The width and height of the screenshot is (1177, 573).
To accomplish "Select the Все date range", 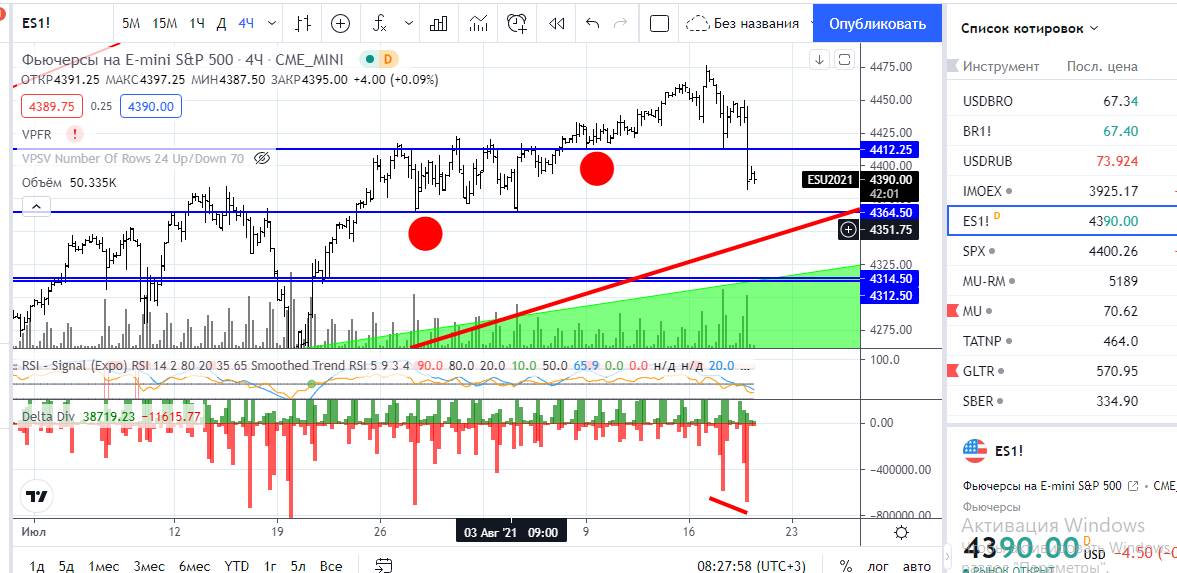I will tap(331, 566).
